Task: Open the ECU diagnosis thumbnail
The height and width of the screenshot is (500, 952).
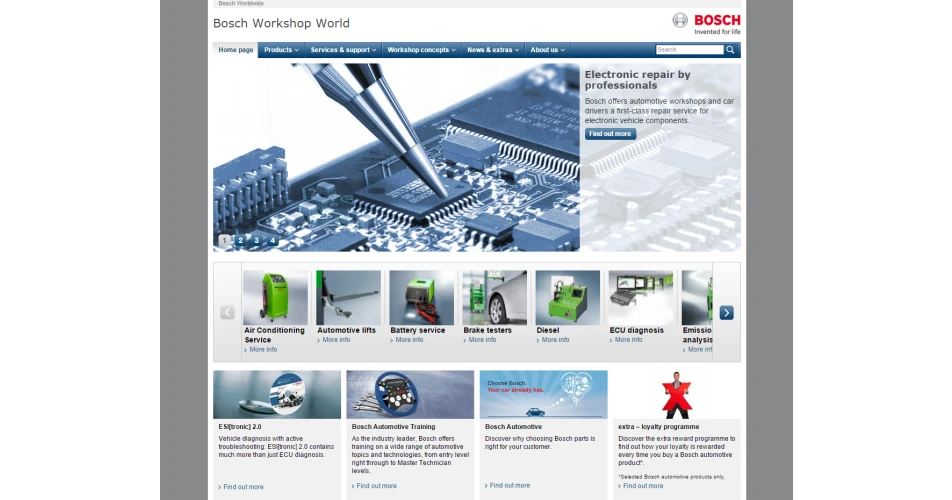Action: 641,297
